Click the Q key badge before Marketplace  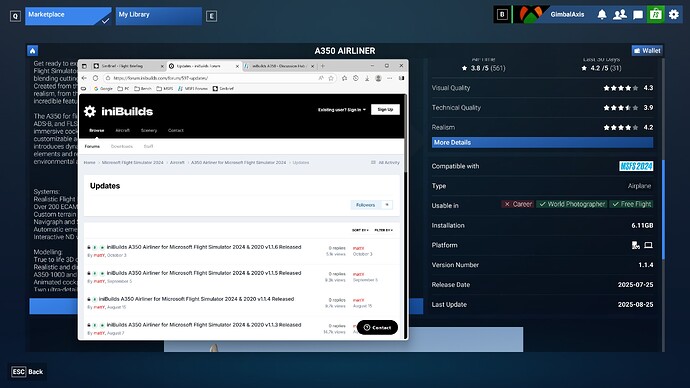pos(15,16)
